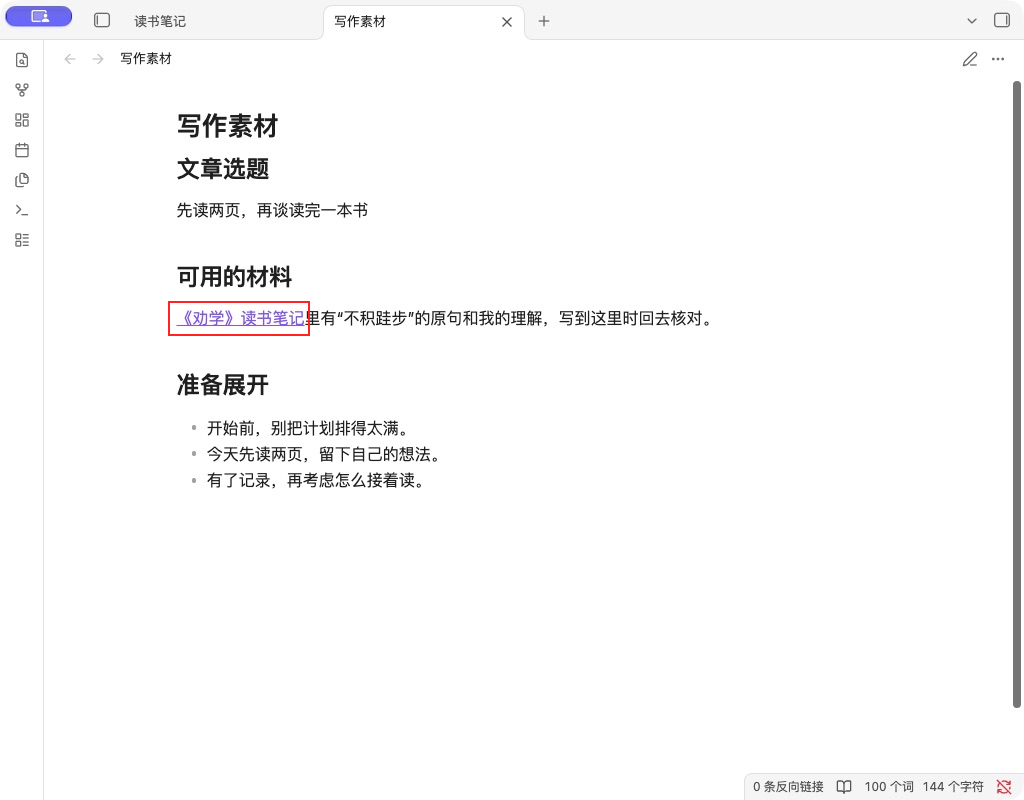This screenshot has width=1024, height=800.
Task: Click the red sync status icon
Action: [x=1004, y=787]
